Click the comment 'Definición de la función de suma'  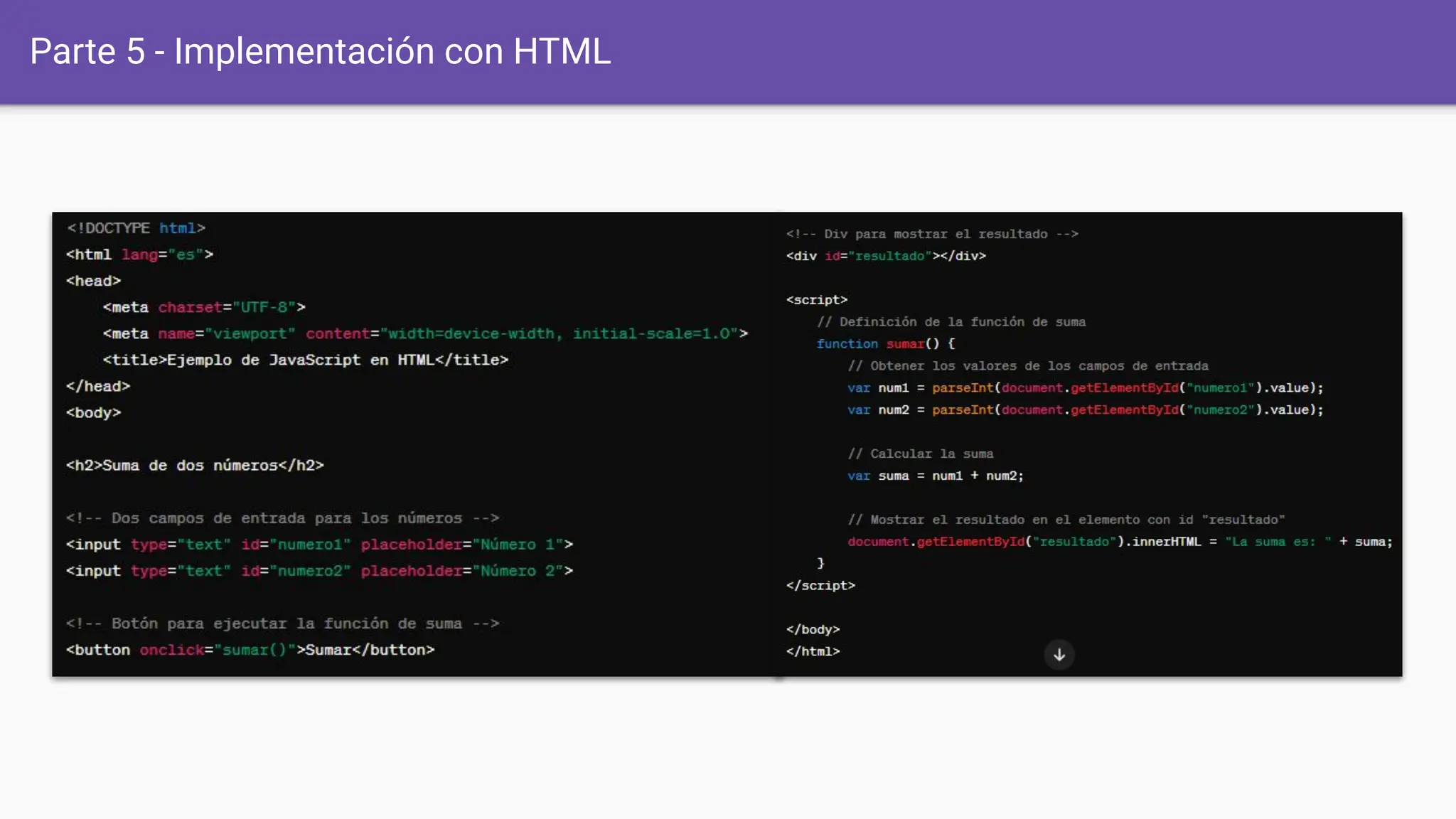[951, 322]
